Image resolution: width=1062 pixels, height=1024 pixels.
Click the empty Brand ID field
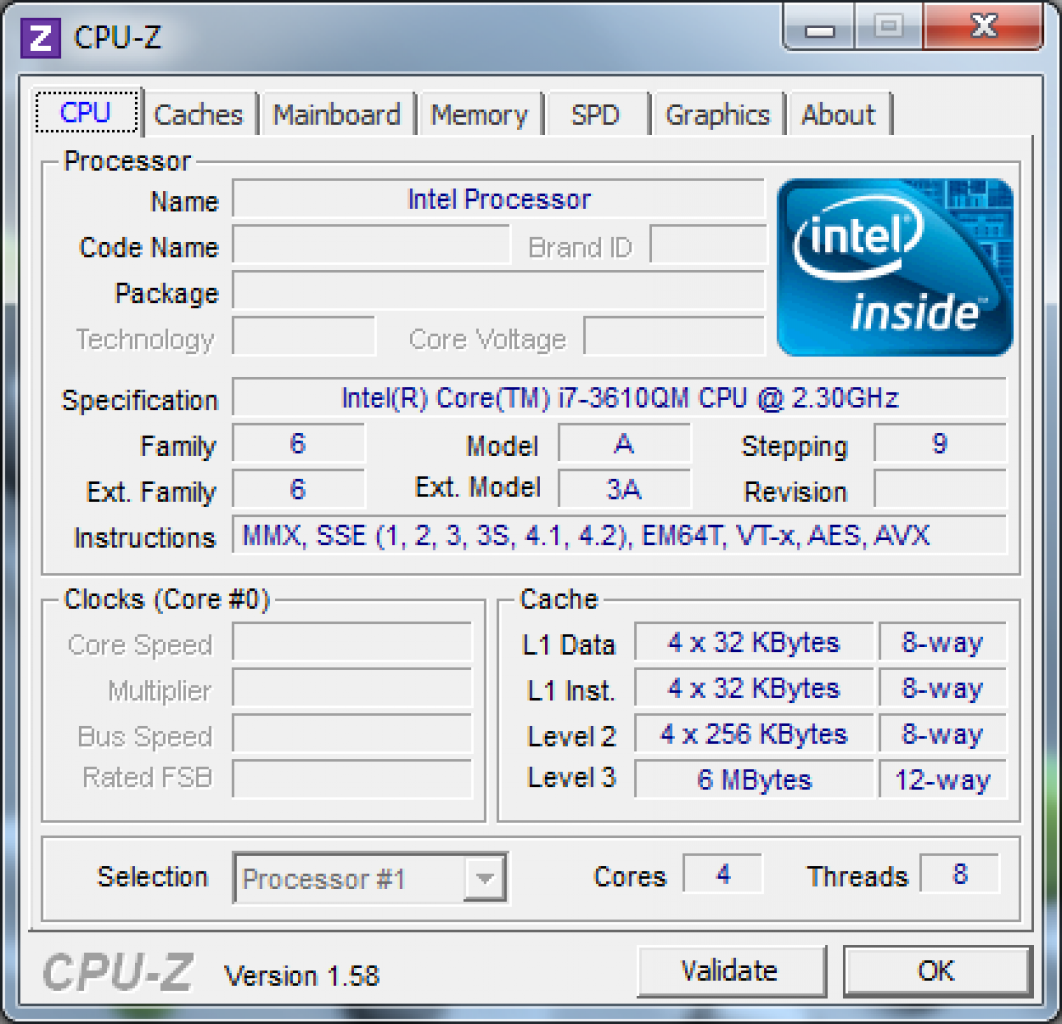click(x=708, y=244)
